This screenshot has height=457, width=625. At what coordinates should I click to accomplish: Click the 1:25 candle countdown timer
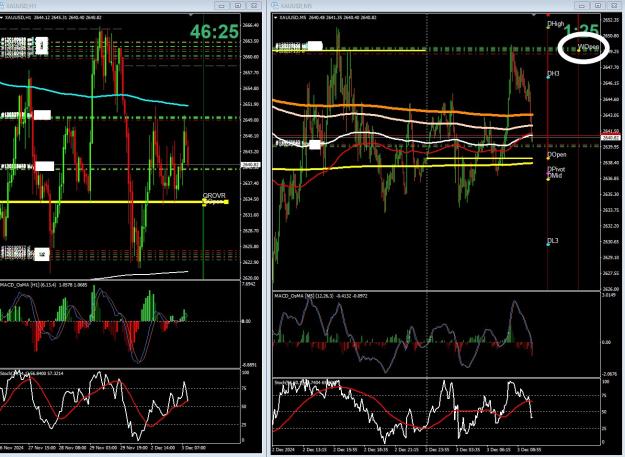tap(582, 30)
